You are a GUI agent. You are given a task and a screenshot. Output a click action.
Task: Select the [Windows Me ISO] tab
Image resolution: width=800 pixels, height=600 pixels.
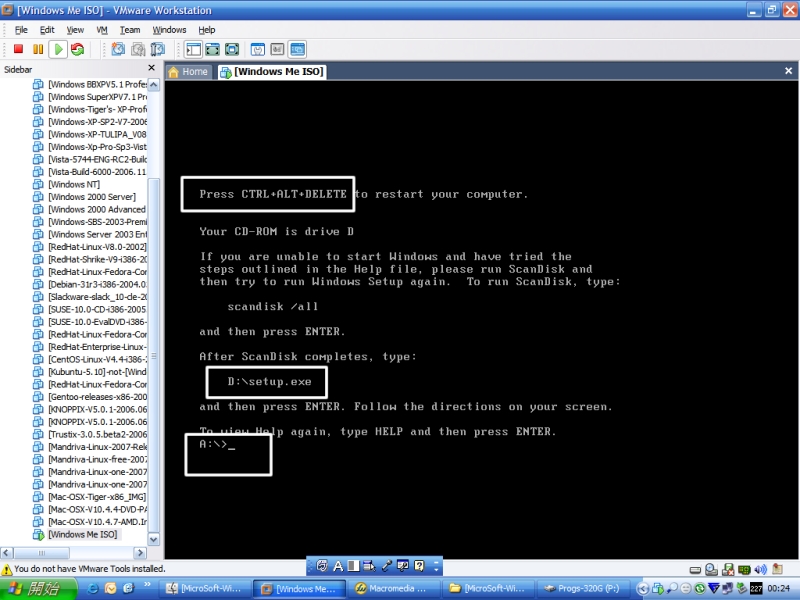(272, 72)
